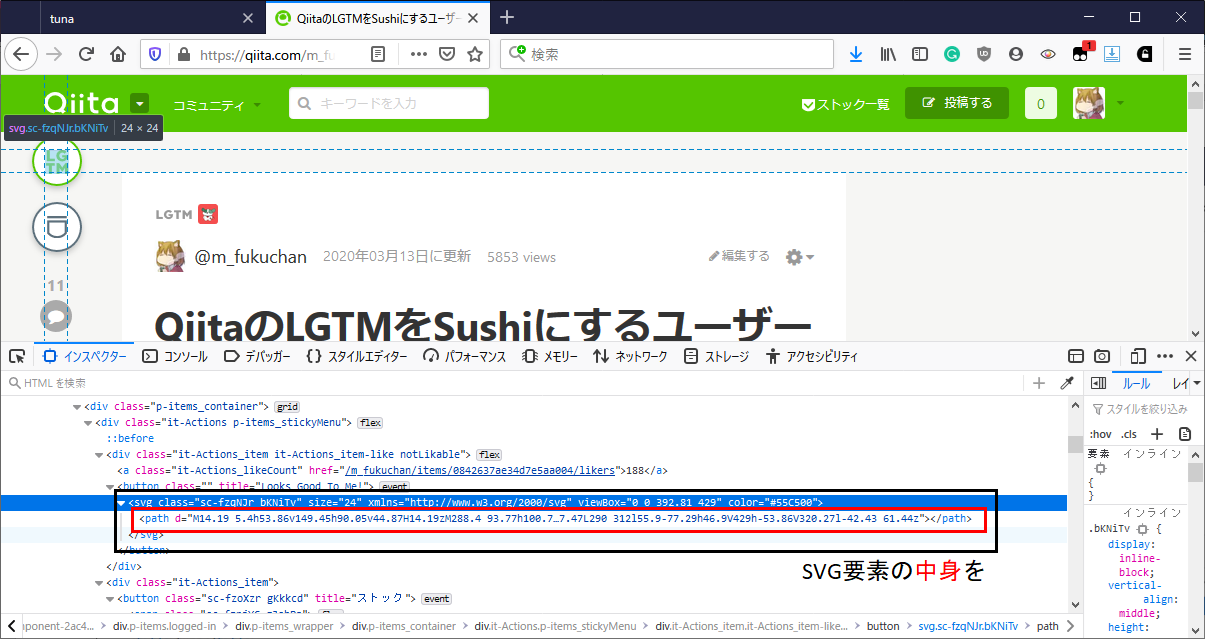Toggle the sidebars toolbar icon

[920, 54]
